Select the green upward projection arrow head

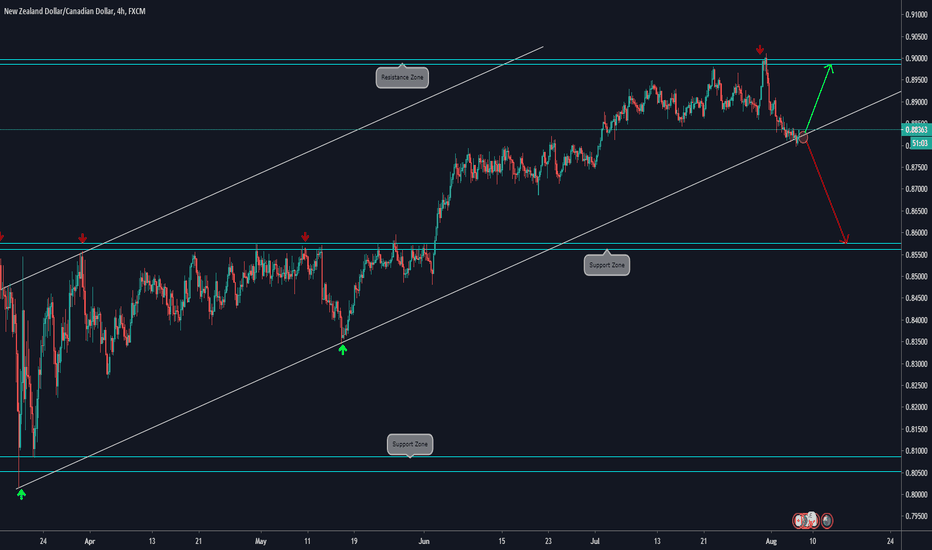click(830, 68)
